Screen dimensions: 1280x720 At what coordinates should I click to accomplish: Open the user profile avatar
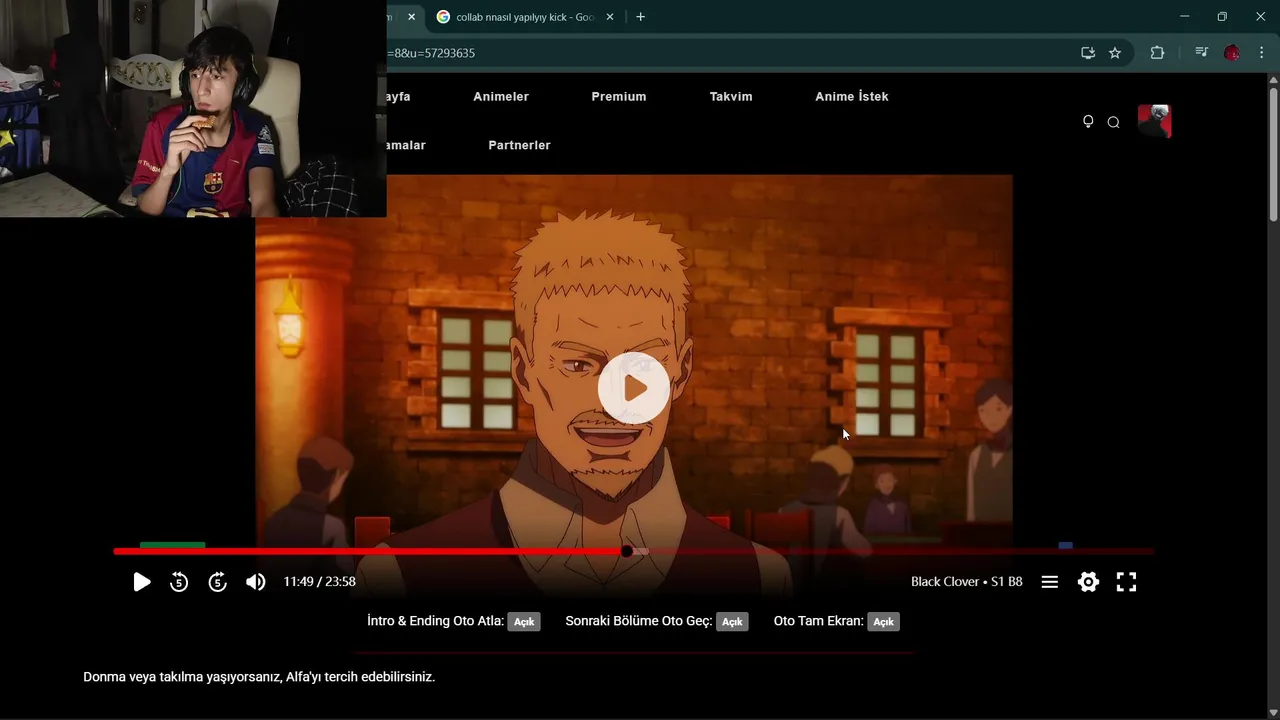click(1154, 121)
